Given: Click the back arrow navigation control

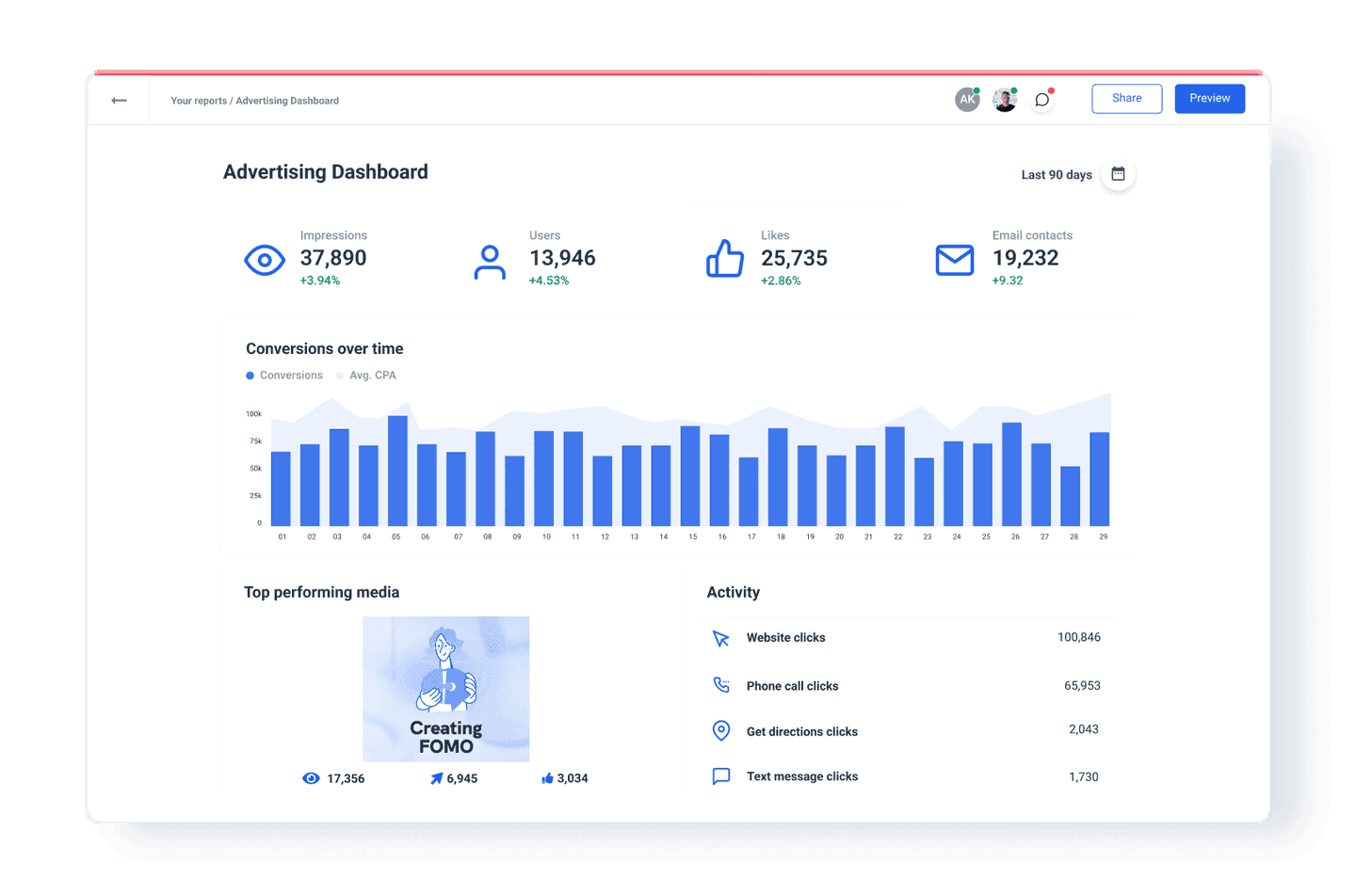Looking at the screenshot, I should coord(119,100).
